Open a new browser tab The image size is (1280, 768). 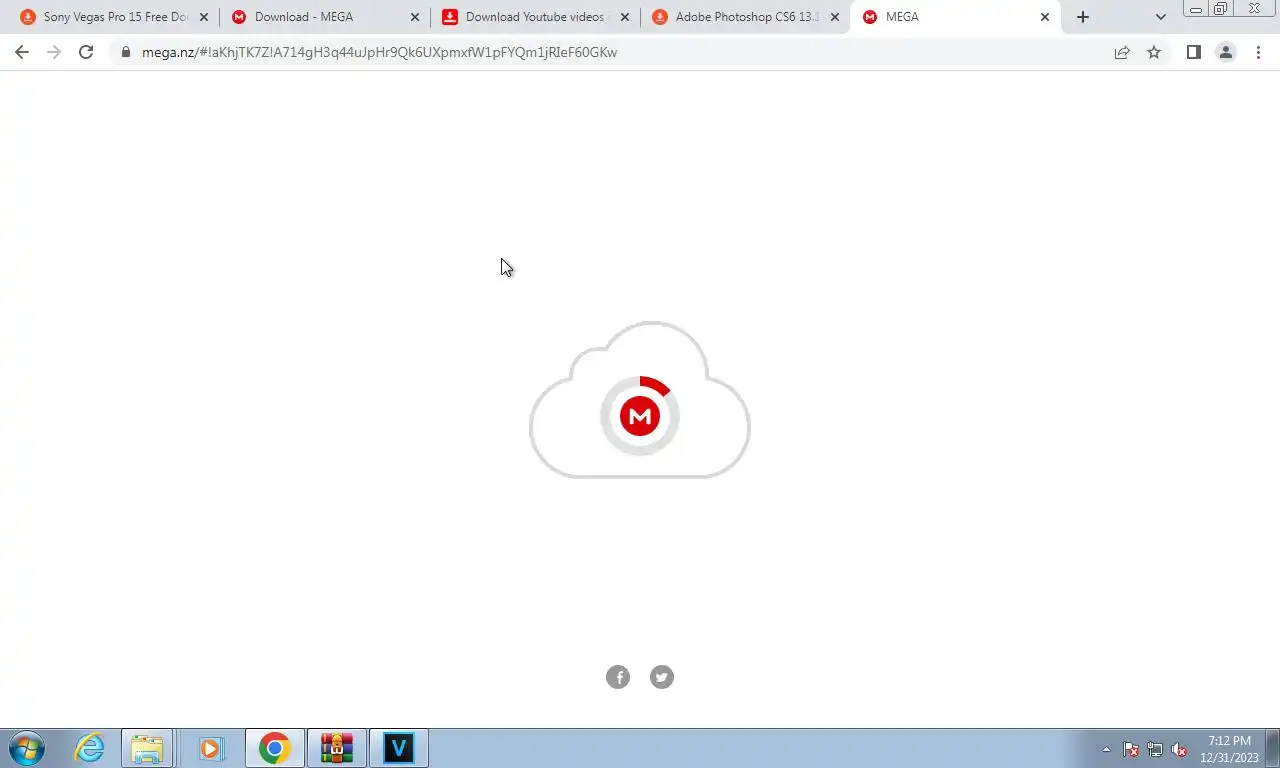point(1083,17)
